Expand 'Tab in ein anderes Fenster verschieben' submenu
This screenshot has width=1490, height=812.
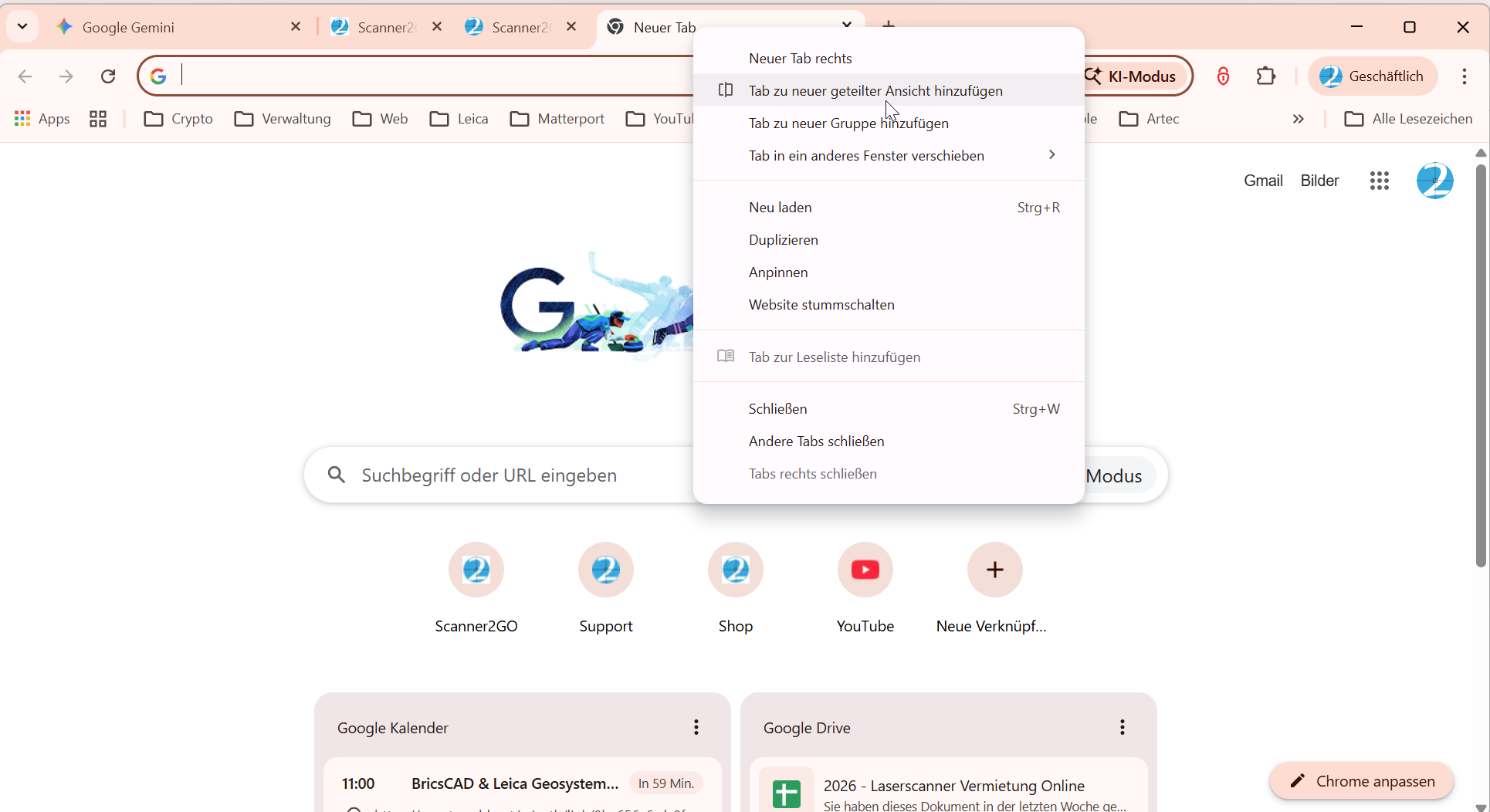click(889, 156)
